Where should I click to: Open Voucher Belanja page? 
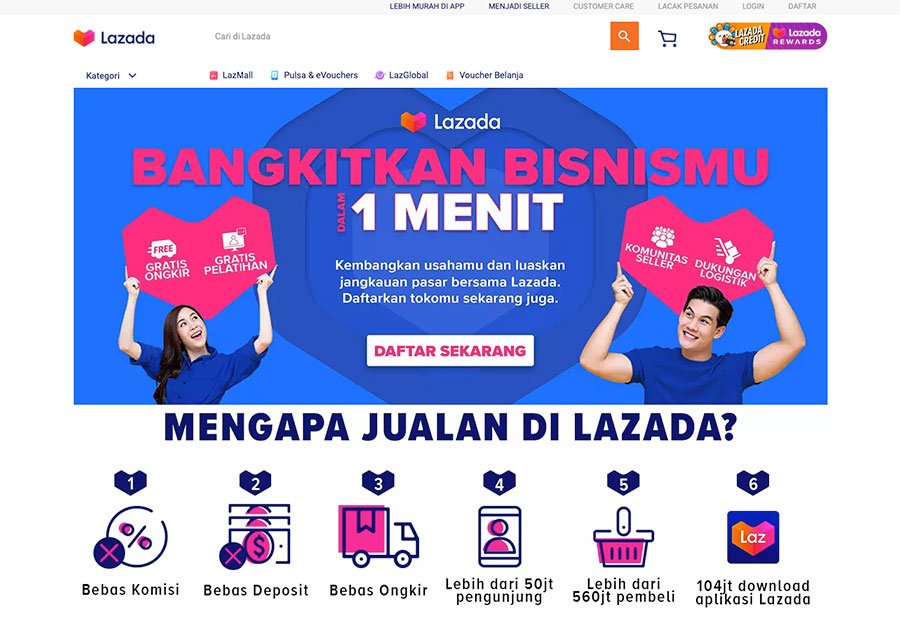pyautogui.click(x=485, y=75)
